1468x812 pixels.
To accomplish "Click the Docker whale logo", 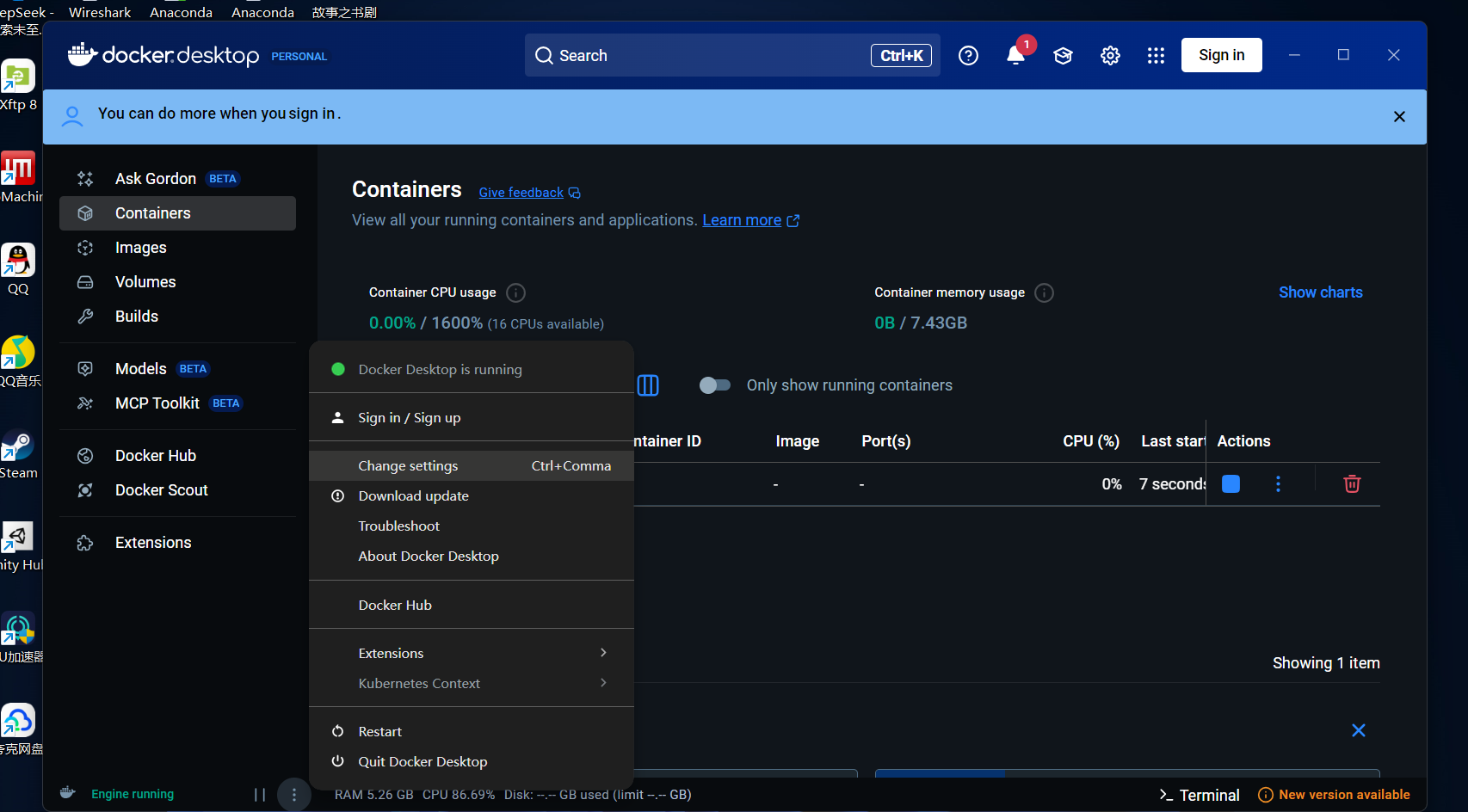I will pos(83,54).
